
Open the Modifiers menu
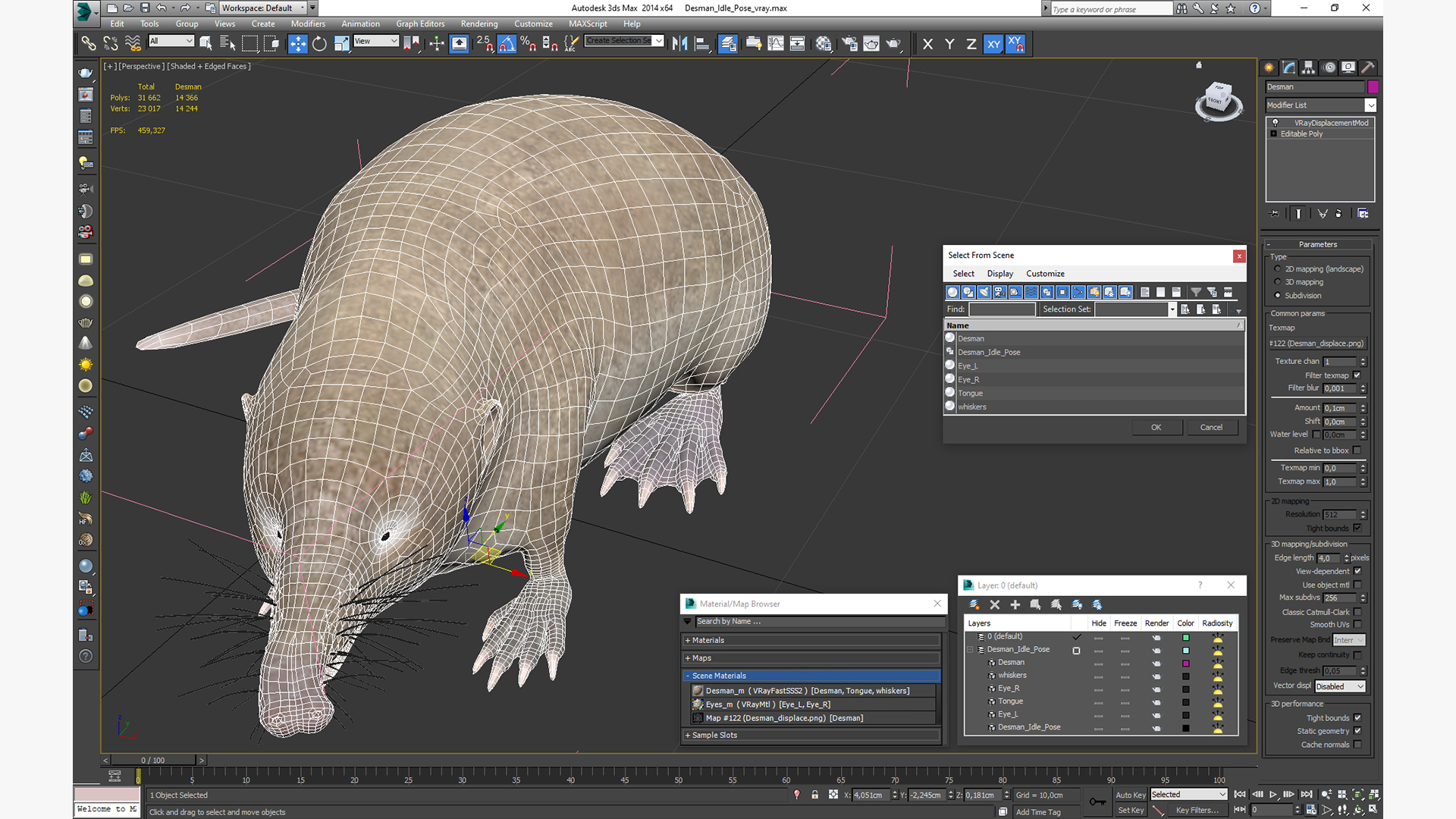pos(308,24)
